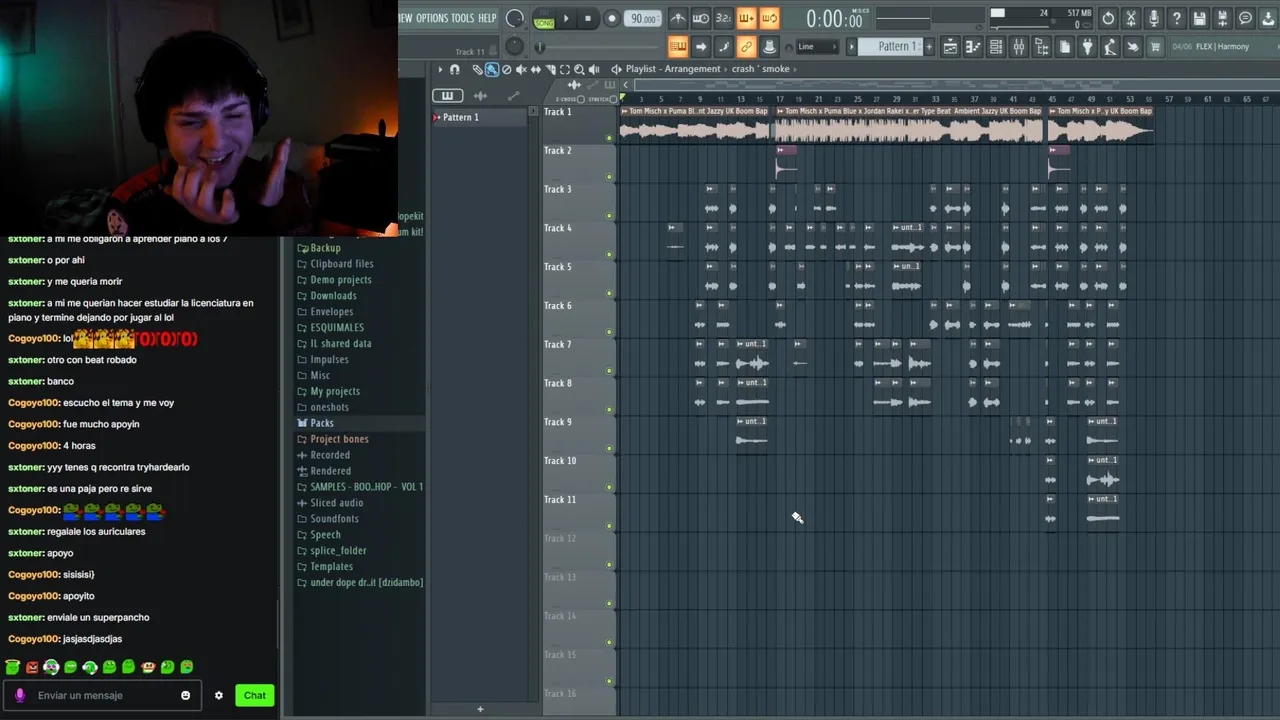Open the Browser view icon
Image resolution: width=1280 pixels, height=720 pixels.
pos(1042,46)
